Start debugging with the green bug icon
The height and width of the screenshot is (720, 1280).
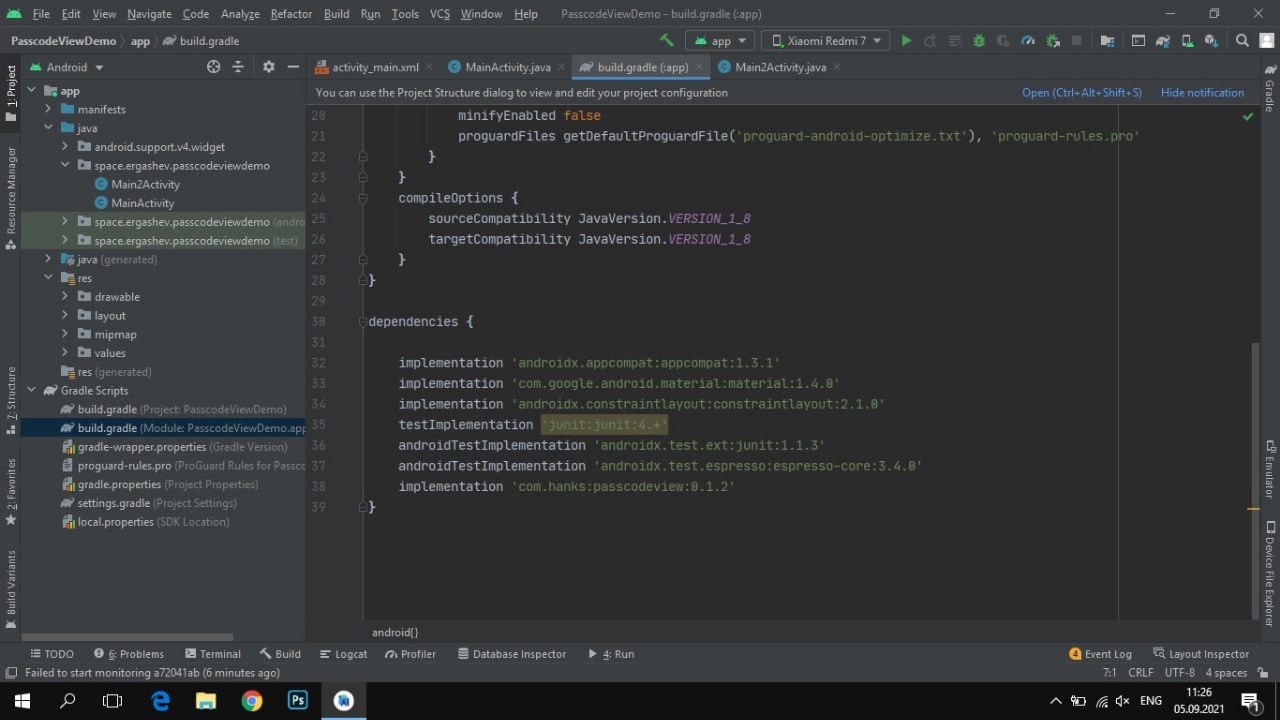click(x=979, y=41)
